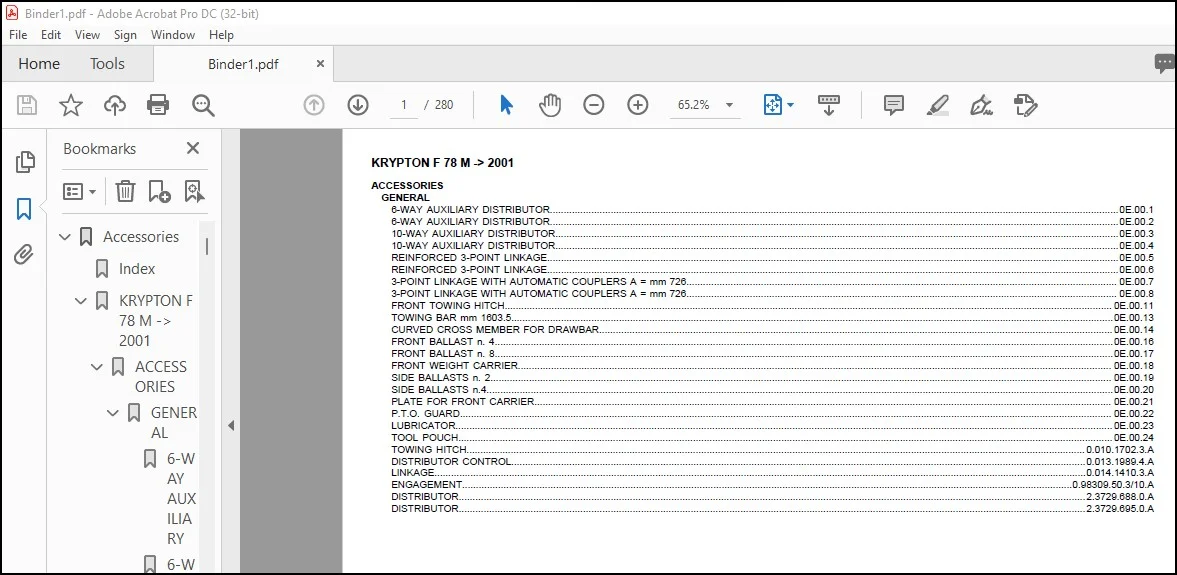
Task: Select the GENERAL bookmark label
Action: 174,423
